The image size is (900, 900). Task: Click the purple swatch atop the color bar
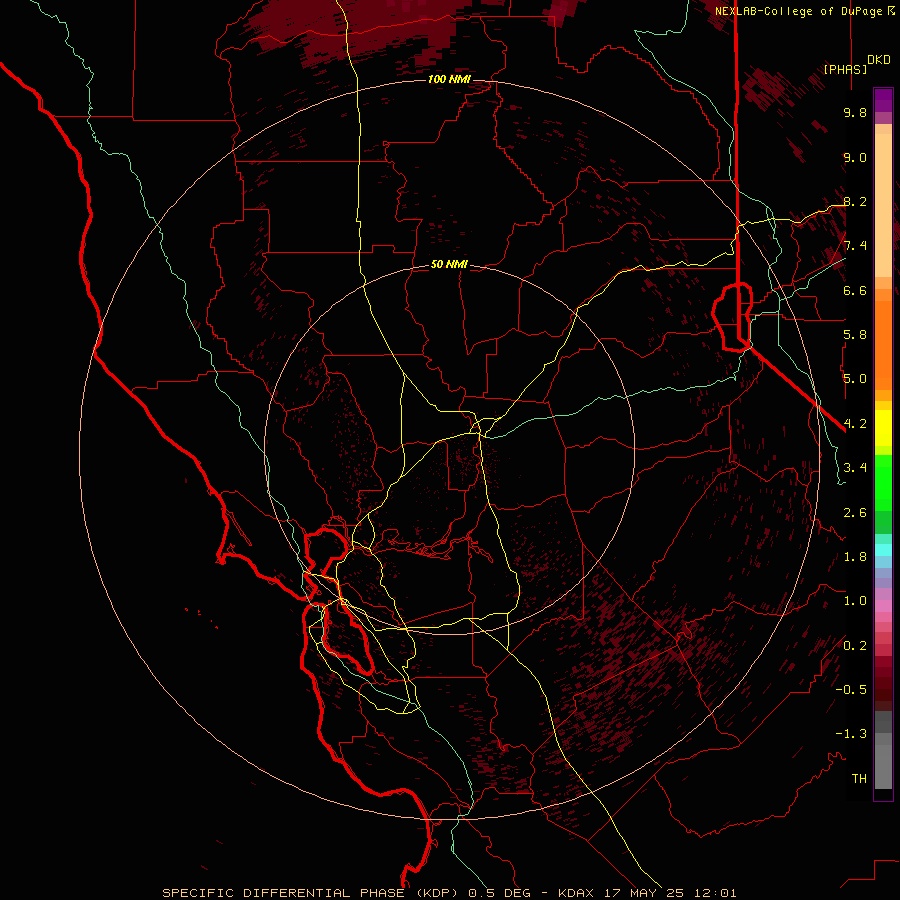883,100
